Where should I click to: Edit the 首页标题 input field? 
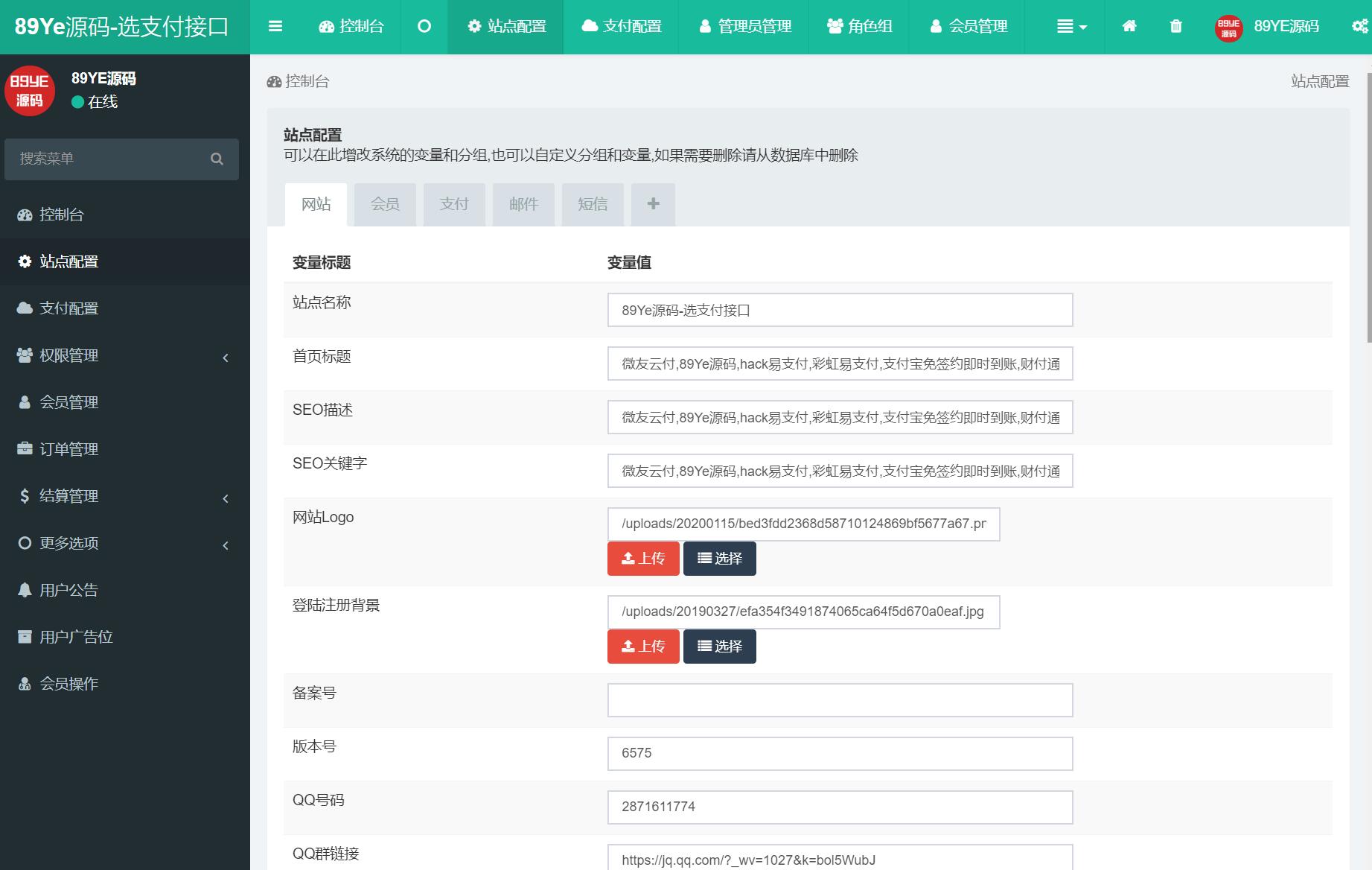click(x=840, y=363)
